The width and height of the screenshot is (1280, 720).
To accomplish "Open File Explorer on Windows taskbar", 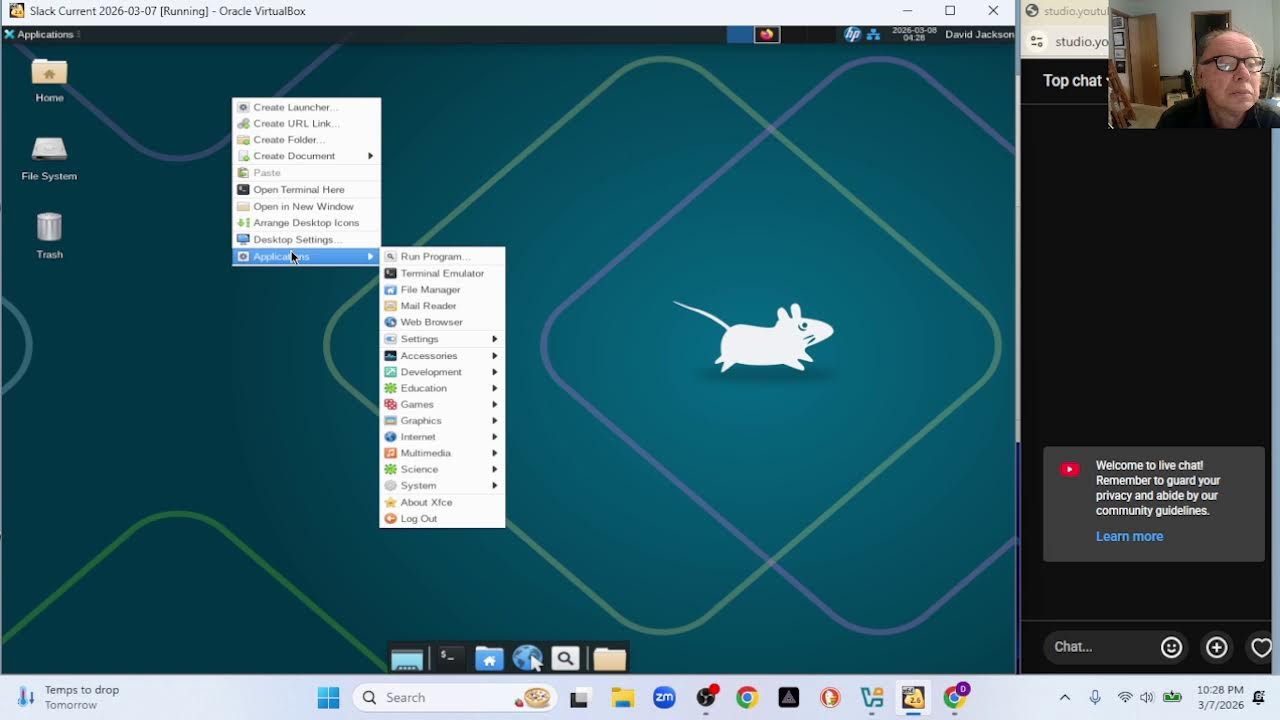I will [622, 698].
